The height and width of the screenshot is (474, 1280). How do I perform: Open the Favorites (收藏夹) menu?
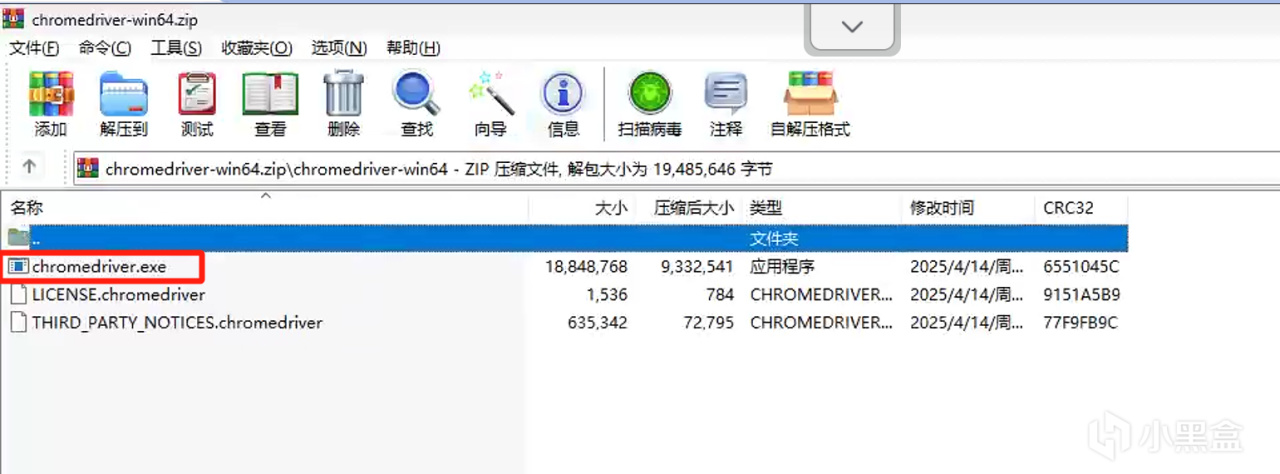(x=257, y=48)
